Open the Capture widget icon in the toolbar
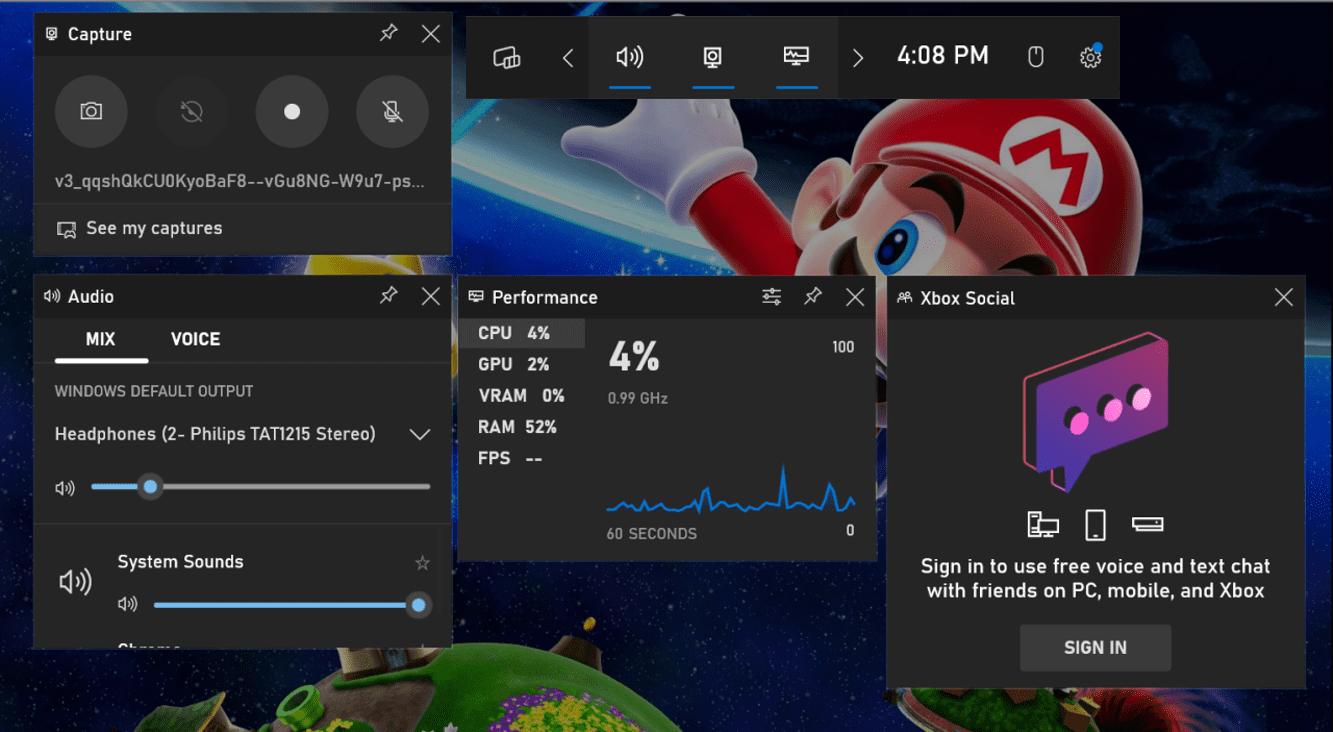The width and height of the screenshot is (1333, 732). coord(712,57)
